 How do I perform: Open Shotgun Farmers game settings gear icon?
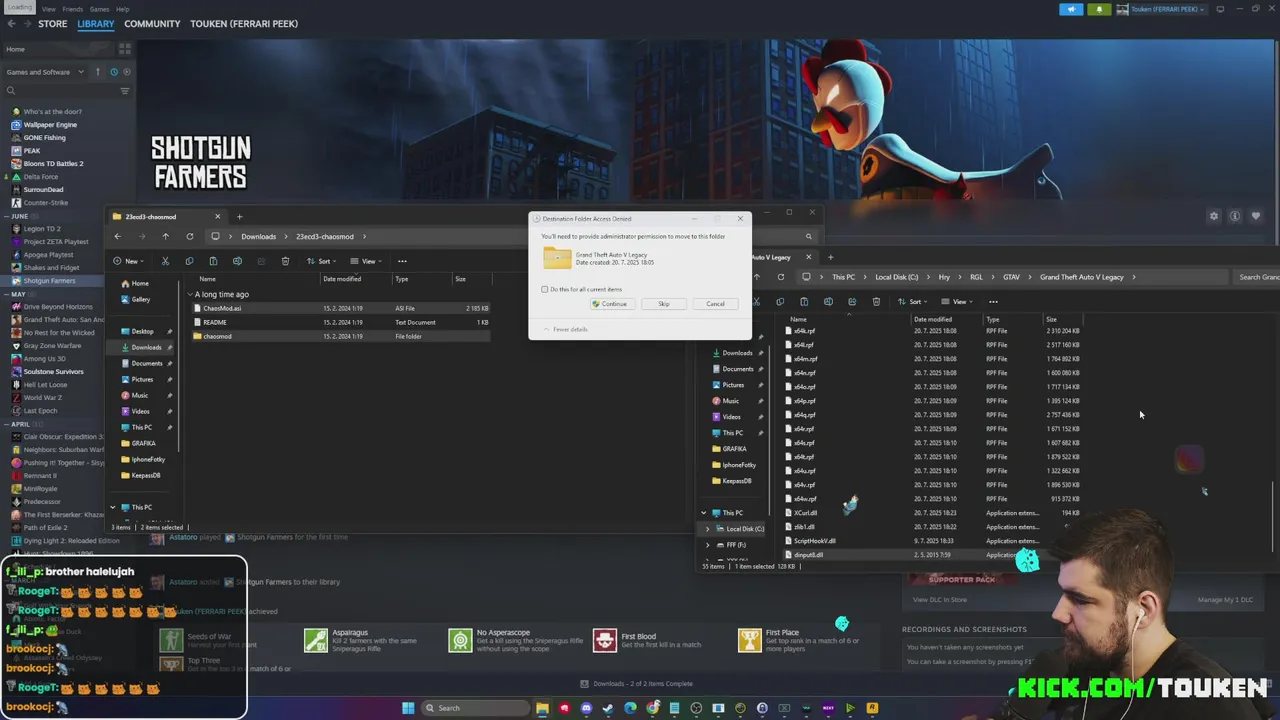point(1214,216)
